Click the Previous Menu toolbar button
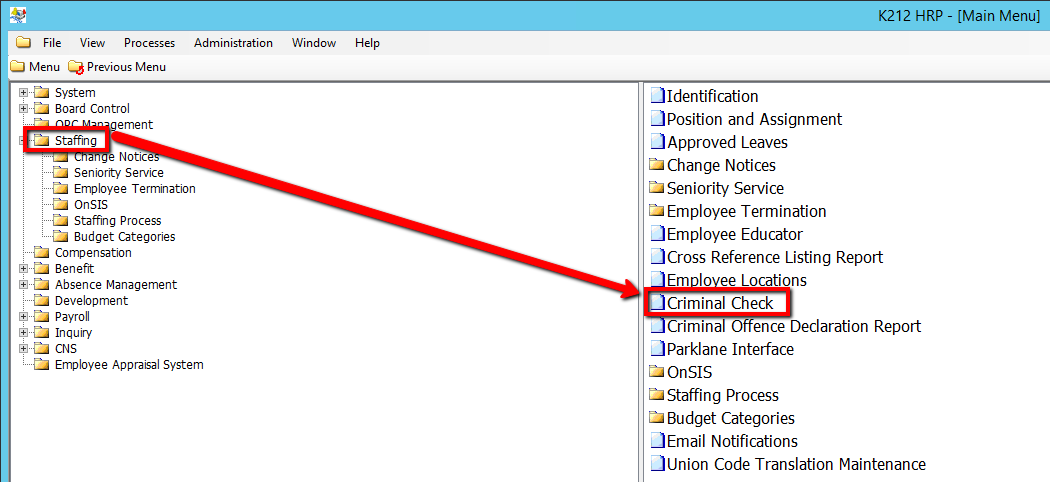The image size is (1050, 482). pos(117,67)
